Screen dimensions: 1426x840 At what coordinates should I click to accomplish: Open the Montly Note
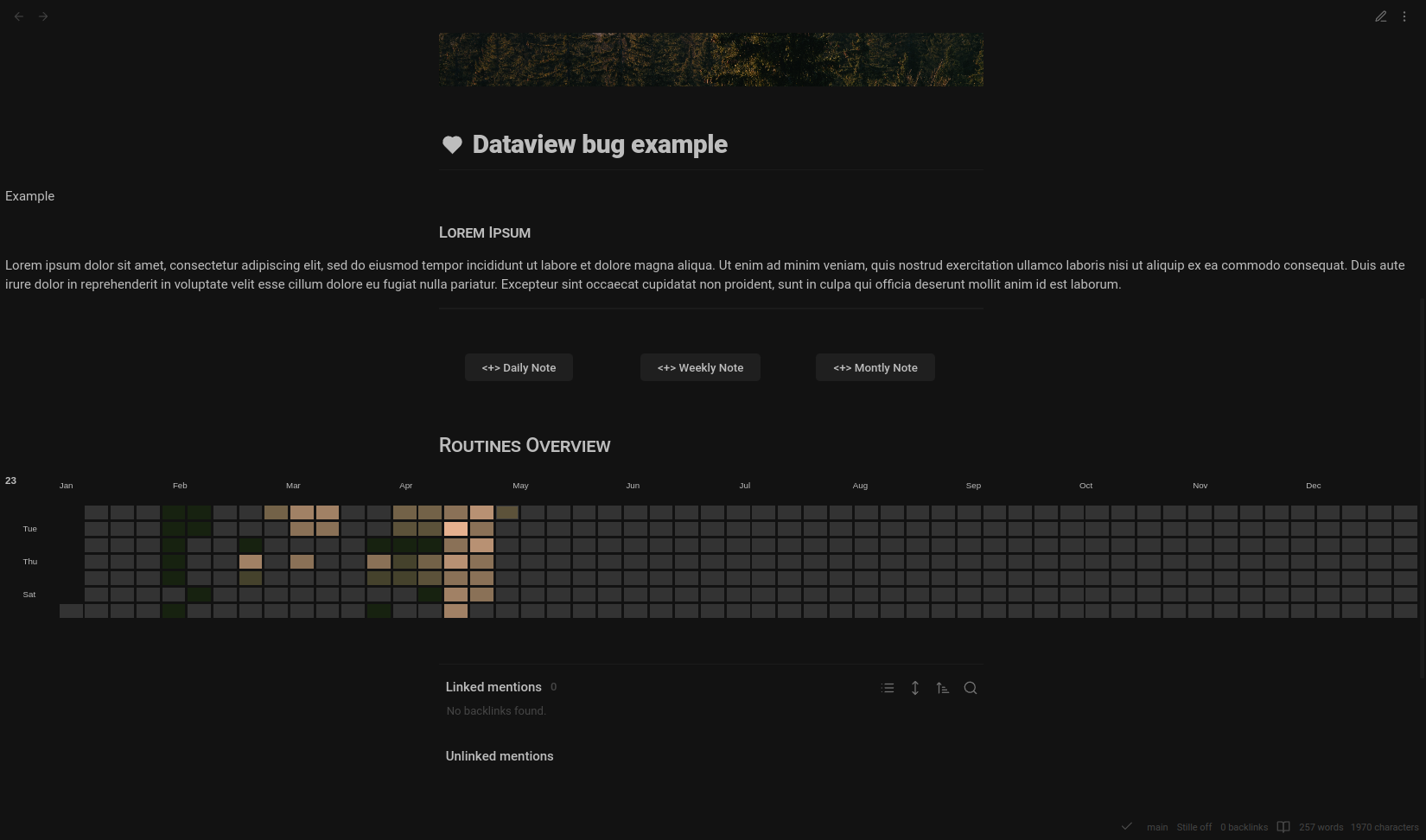click(x=875, y=367)
